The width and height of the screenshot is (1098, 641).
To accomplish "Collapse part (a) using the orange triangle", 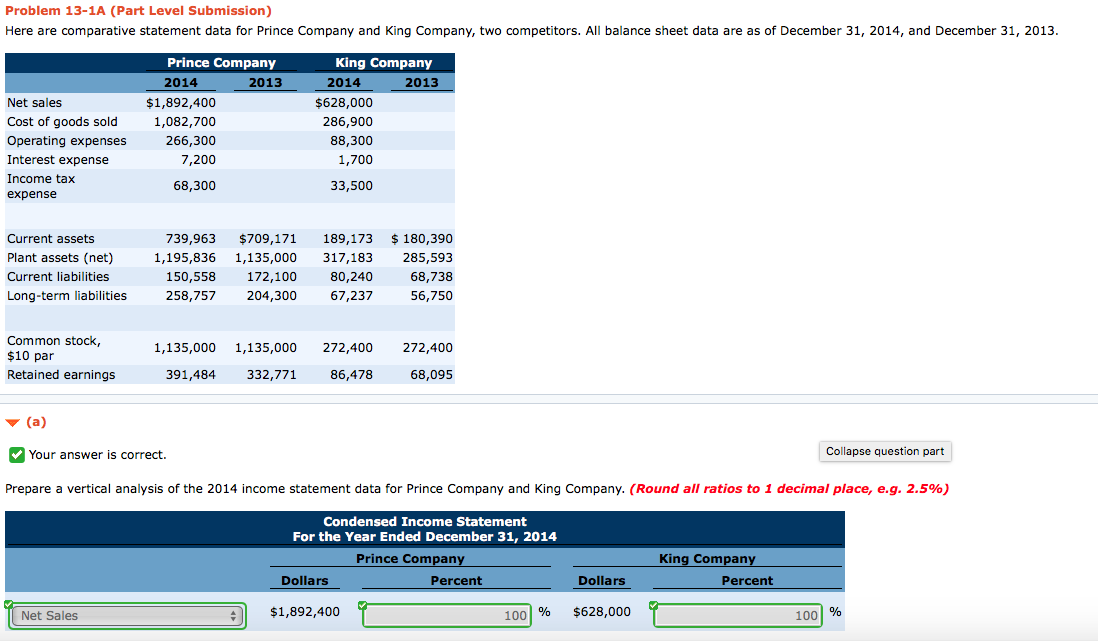I will click(x=12, y=422).
